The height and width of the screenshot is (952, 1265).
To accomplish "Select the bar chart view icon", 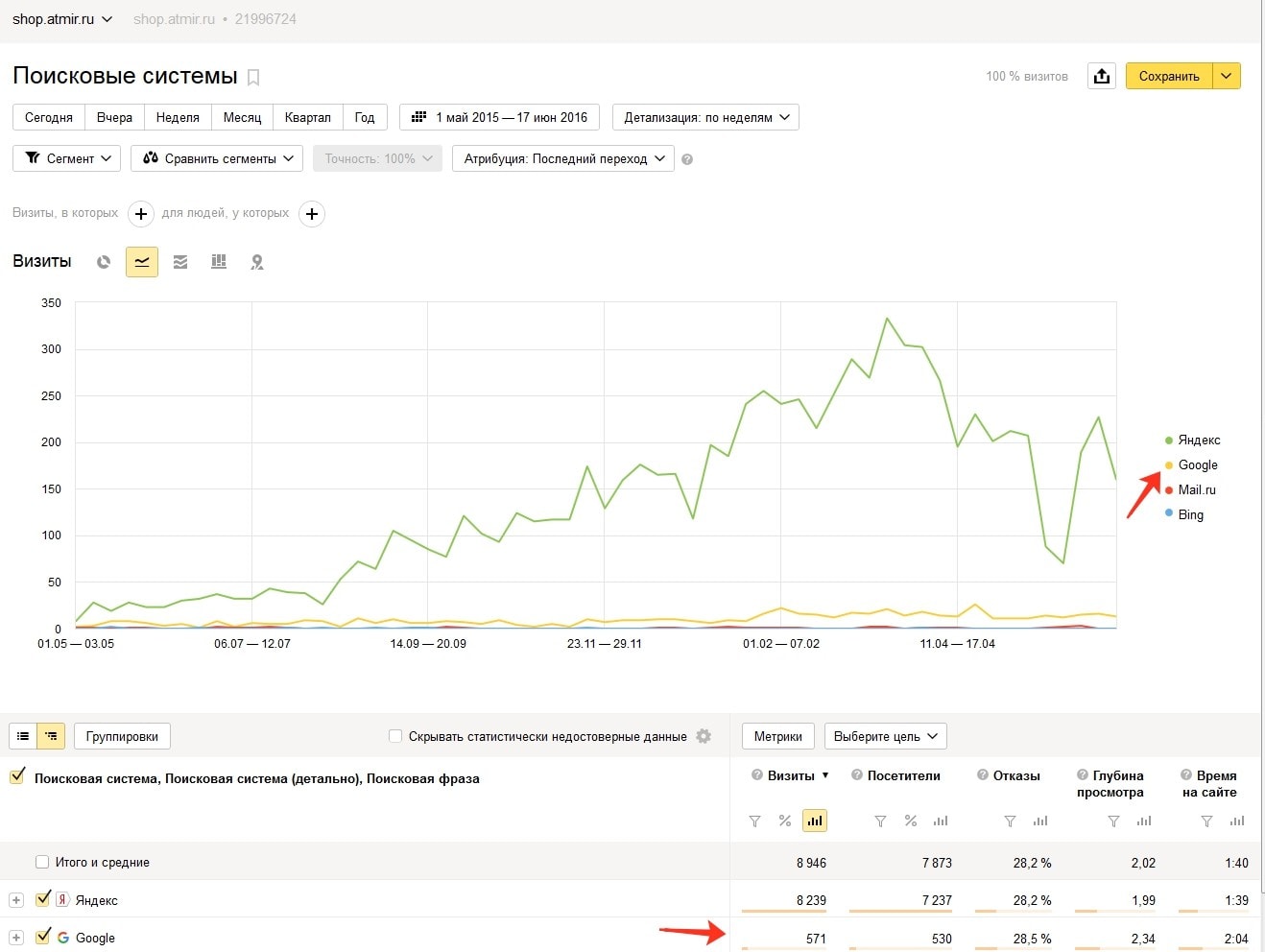I will pos(219,262).
